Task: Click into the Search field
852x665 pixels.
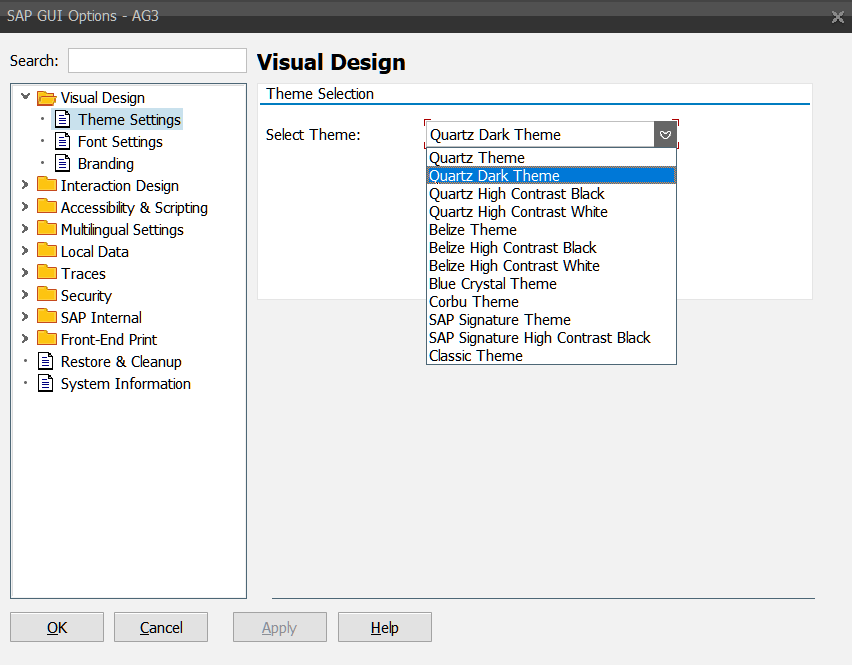Action: click(x=157, y=60)
